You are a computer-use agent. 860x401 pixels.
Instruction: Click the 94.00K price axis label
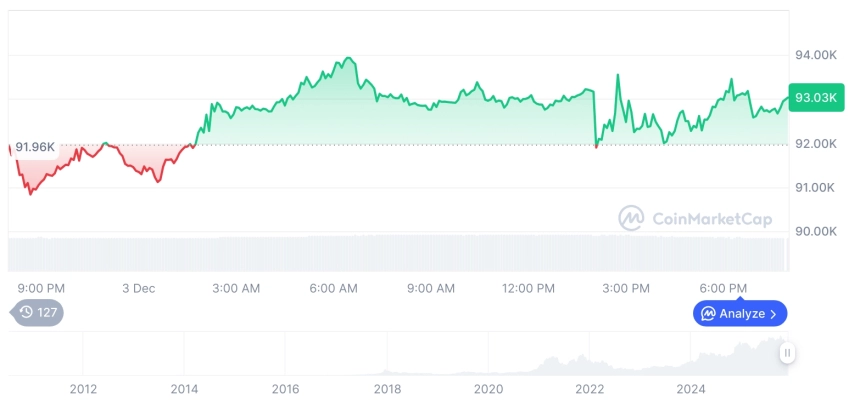click(x=815, y=56)
